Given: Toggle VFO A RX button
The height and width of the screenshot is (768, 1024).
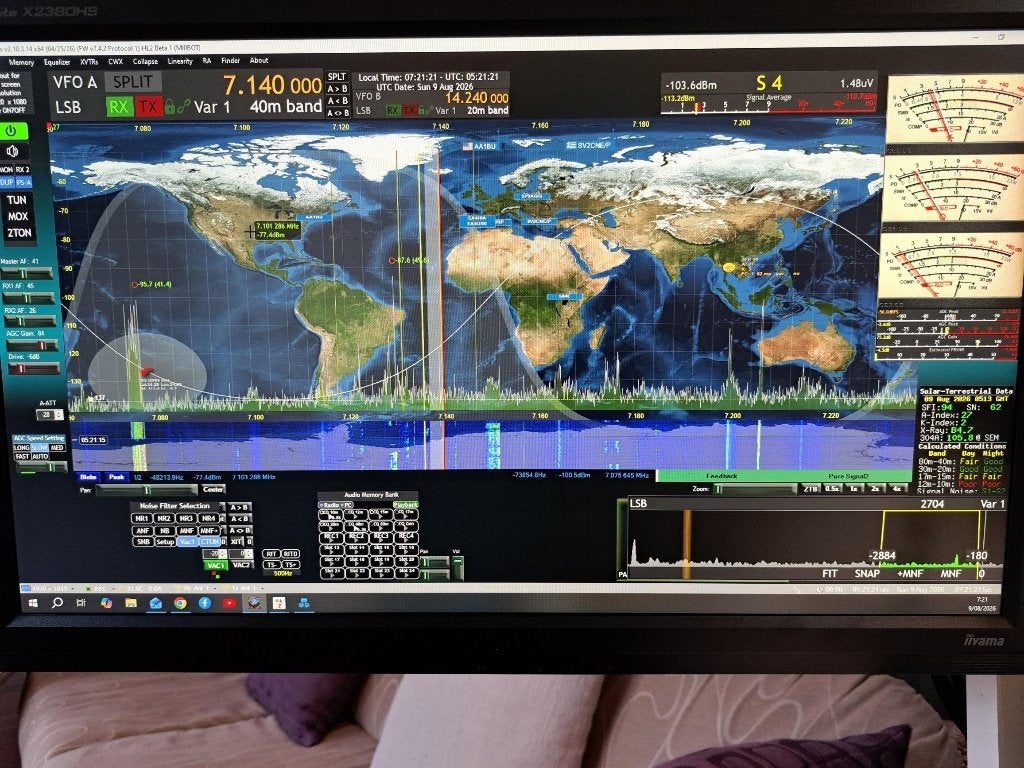Looking at the screenshot, I should [119, 106].
